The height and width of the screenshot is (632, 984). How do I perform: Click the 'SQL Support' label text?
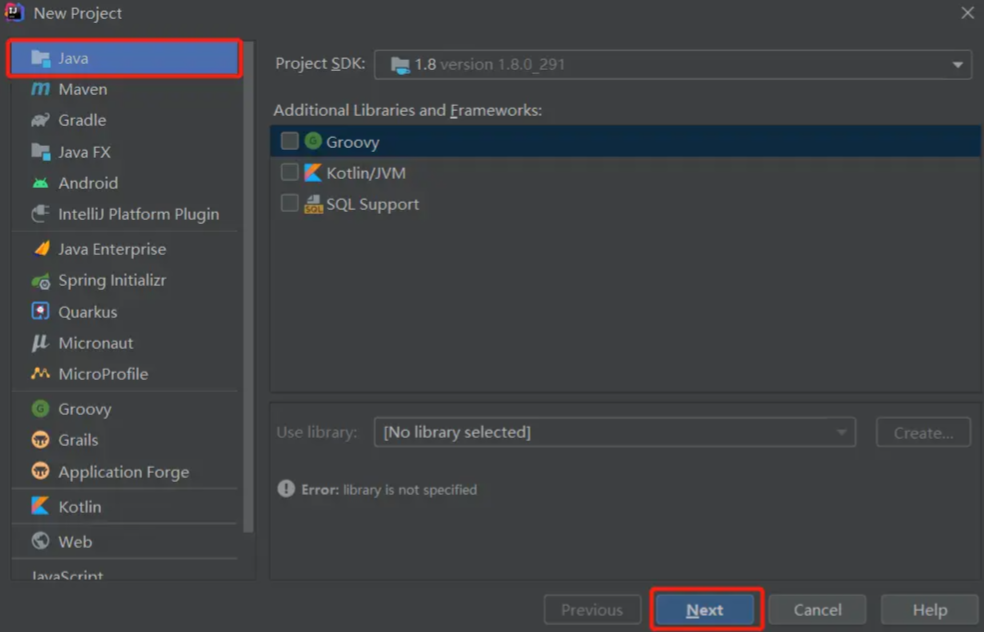point(373,205)
